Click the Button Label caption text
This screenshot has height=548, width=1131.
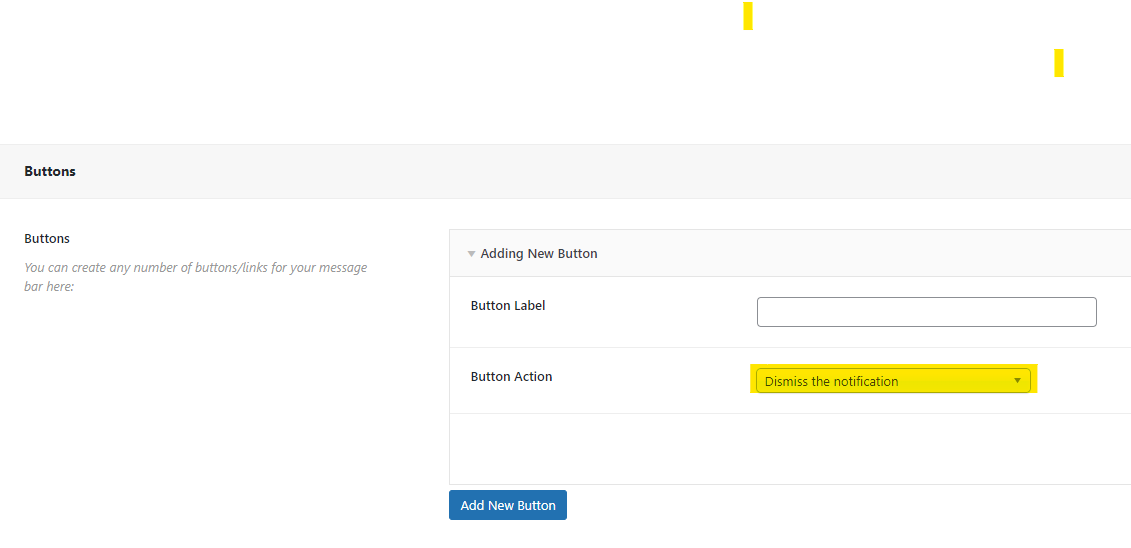click(x=508, y=306)
